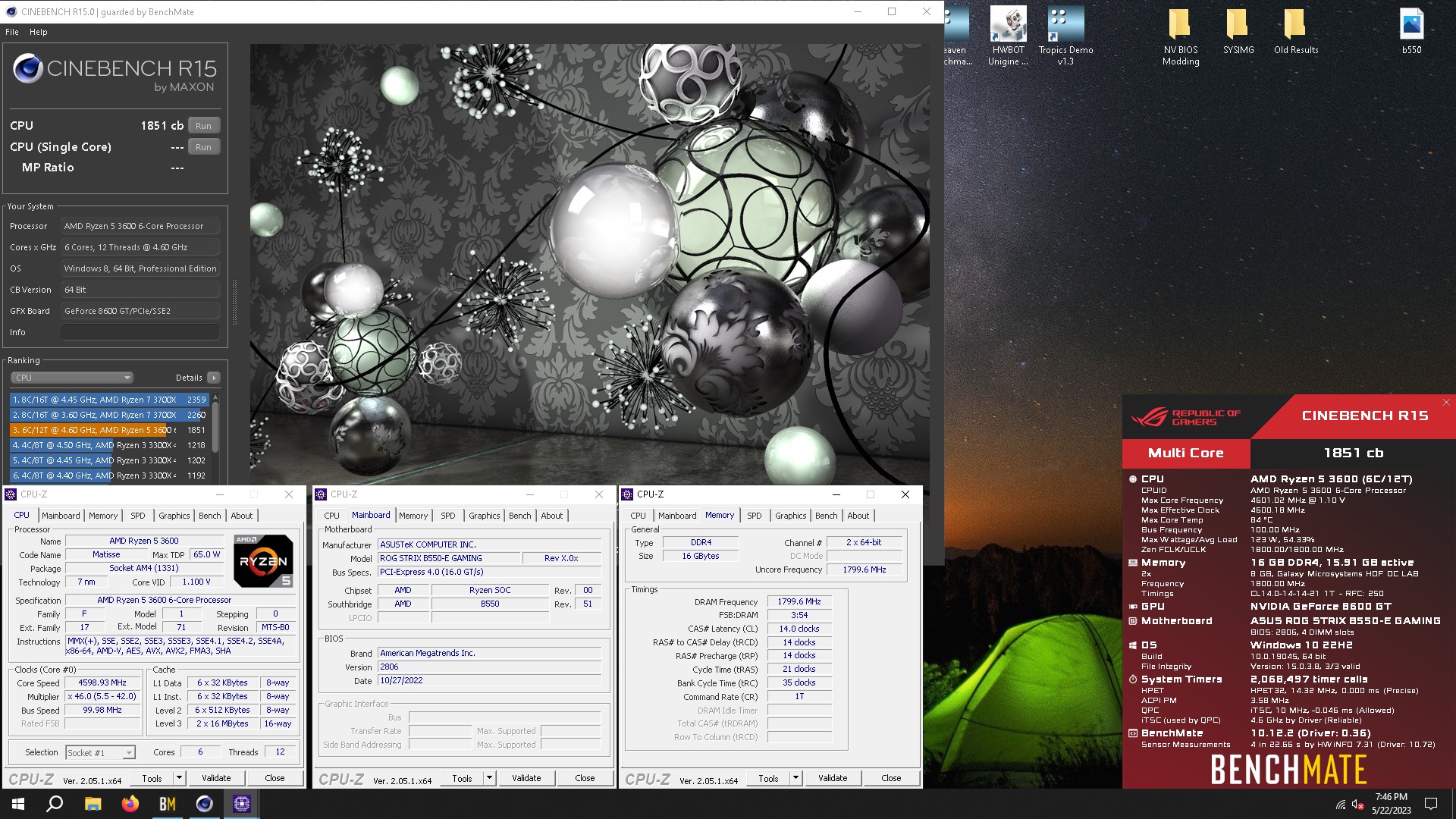Open the Old Results desktop folder
The height and width of the screenshot is (819, 1456).
coord(1296,30)
